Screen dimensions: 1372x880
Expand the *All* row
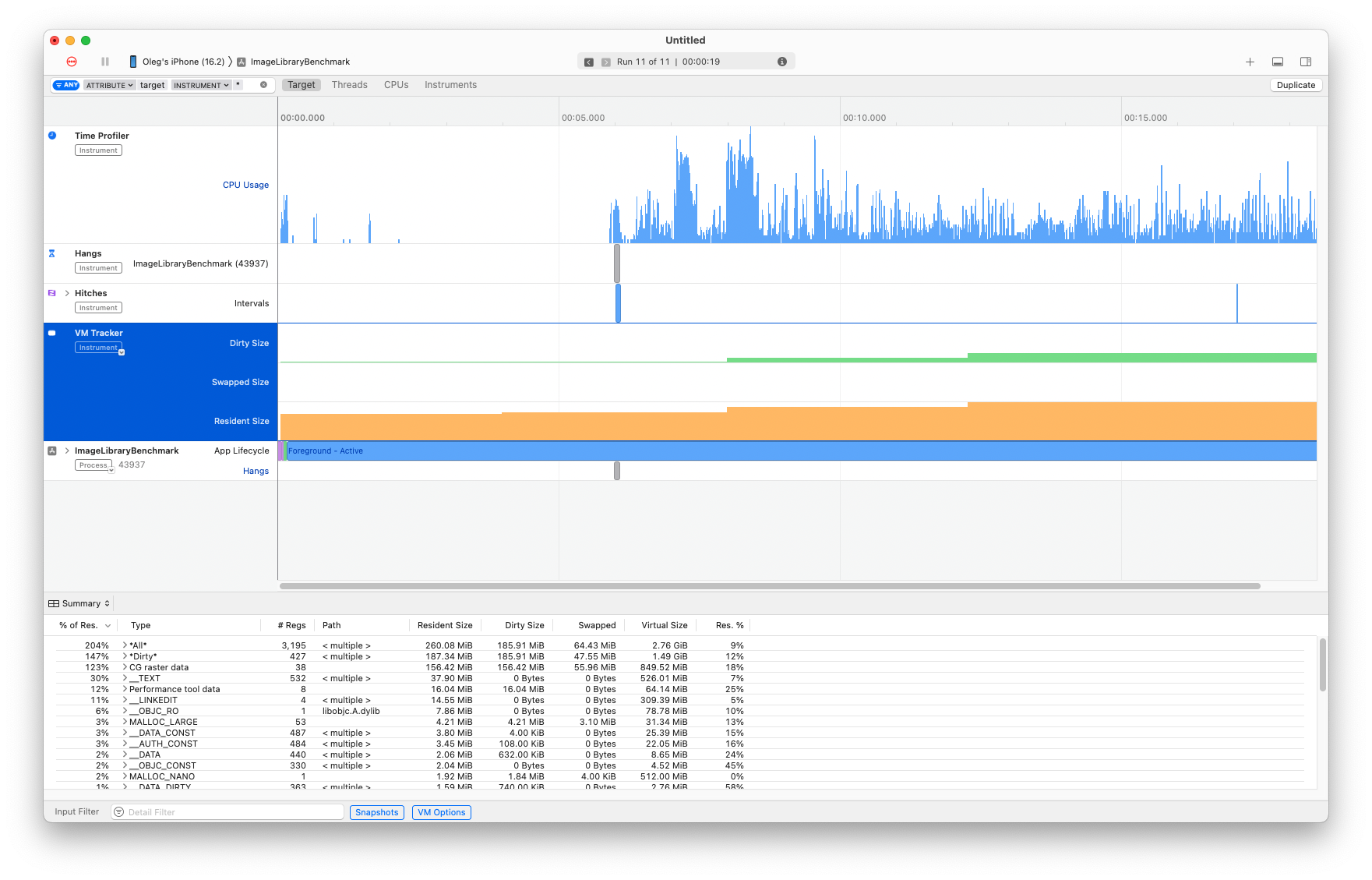pyautogui.click(x=125, y=645)
